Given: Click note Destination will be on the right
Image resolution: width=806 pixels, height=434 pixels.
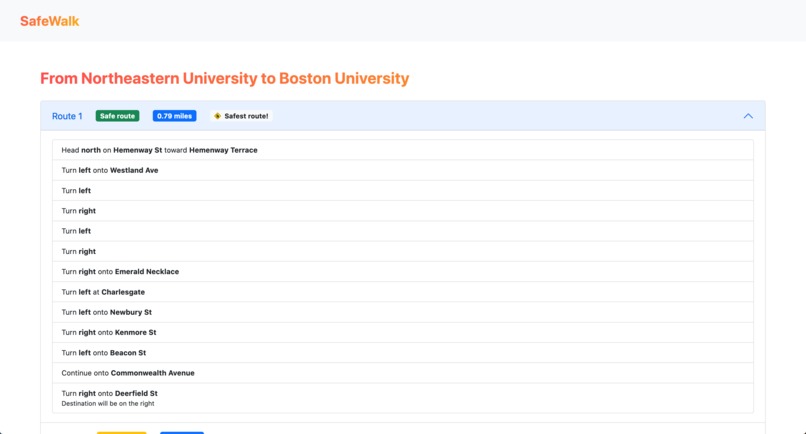Looking at the screenshot, I should (x=108, y=404).
